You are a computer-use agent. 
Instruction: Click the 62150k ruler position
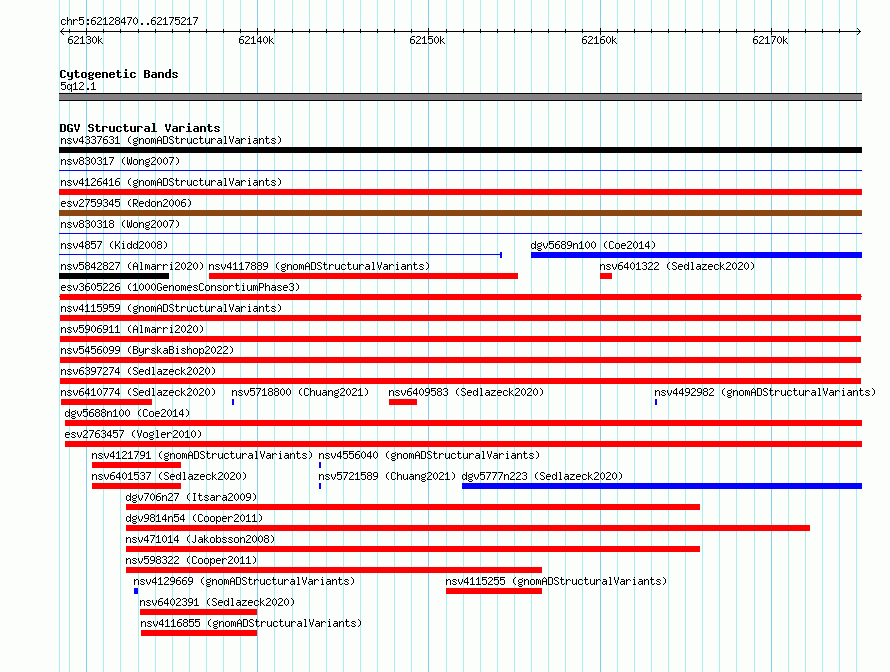click(x=427, y=40)
